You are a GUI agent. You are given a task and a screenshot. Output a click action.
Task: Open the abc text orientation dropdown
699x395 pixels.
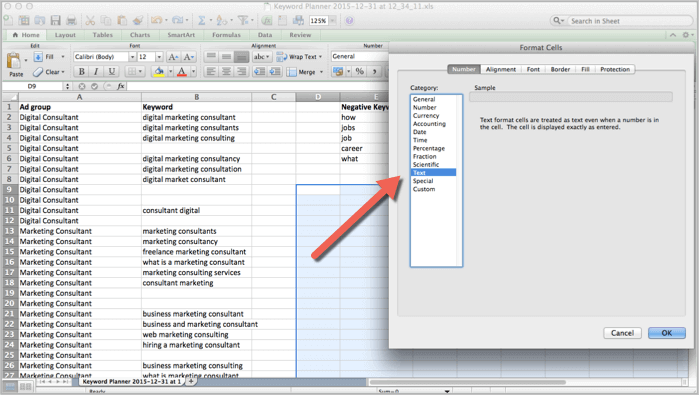point(261,57)
